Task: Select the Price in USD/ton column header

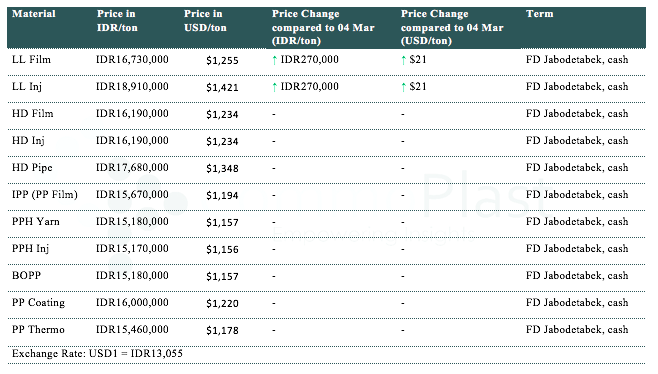Action: click(x=205, y=21)
